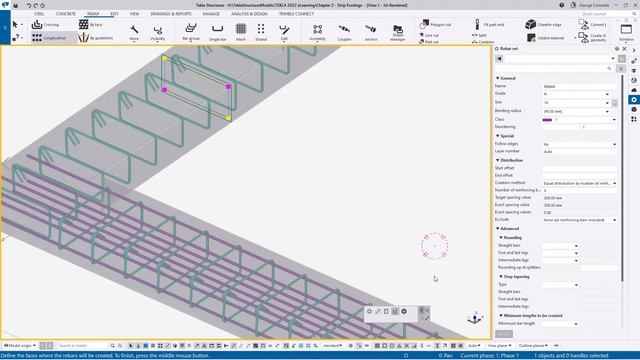
Task: Open the rebar Edit tool
Action: tap(284, 32)
